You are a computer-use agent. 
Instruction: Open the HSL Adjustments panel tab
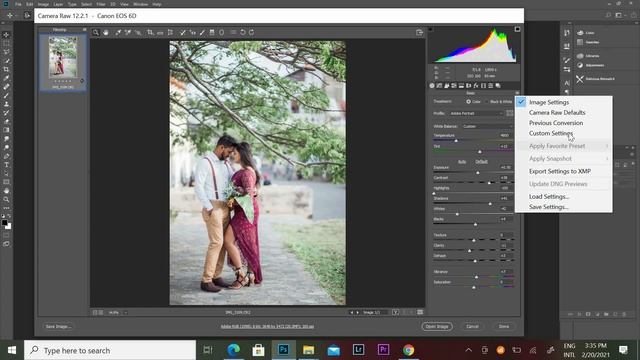tap(454, 86)
